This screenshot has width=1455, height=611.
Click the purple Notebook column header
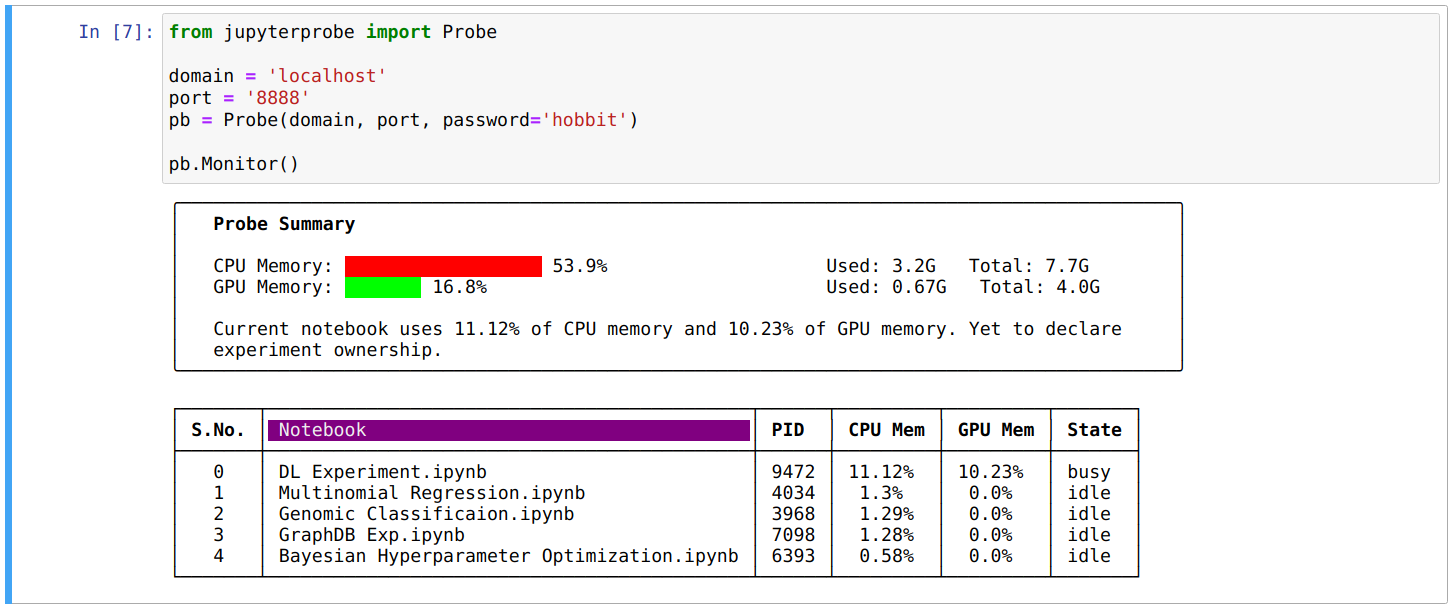point(508,430)
